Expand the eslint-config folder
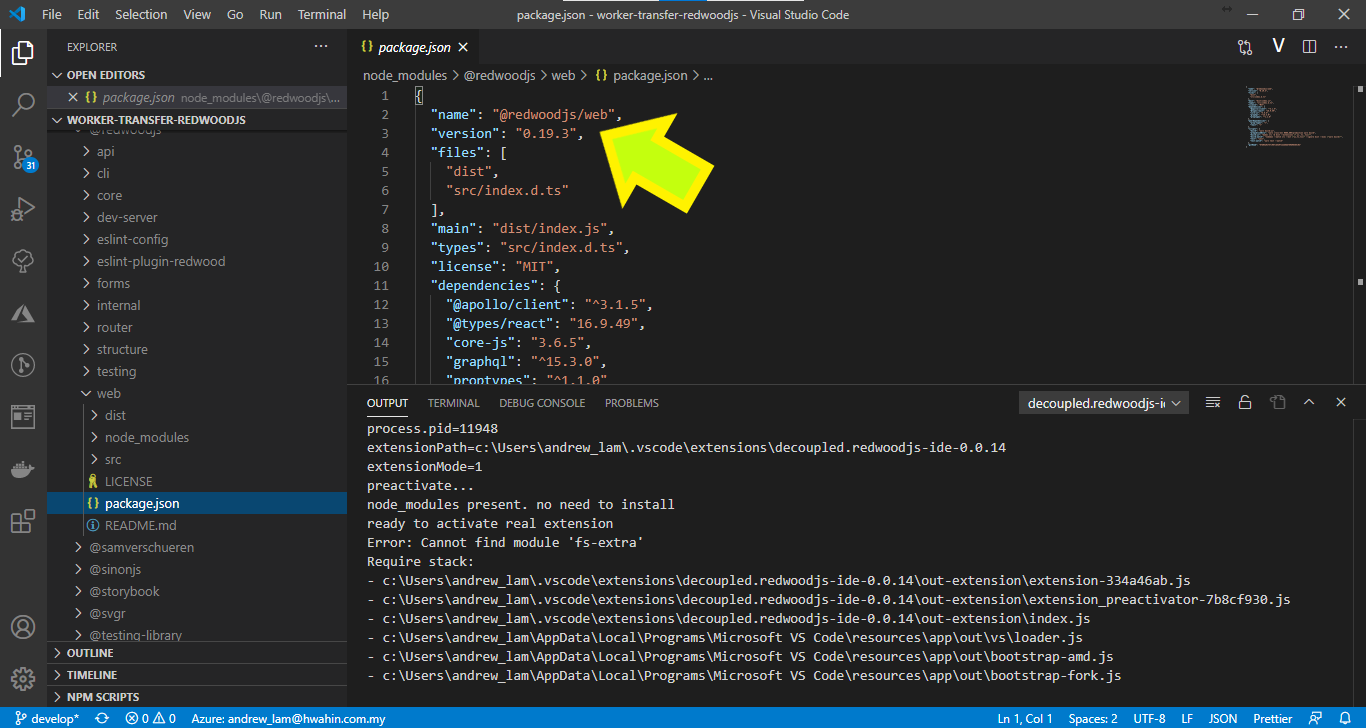 coord(197,239)
